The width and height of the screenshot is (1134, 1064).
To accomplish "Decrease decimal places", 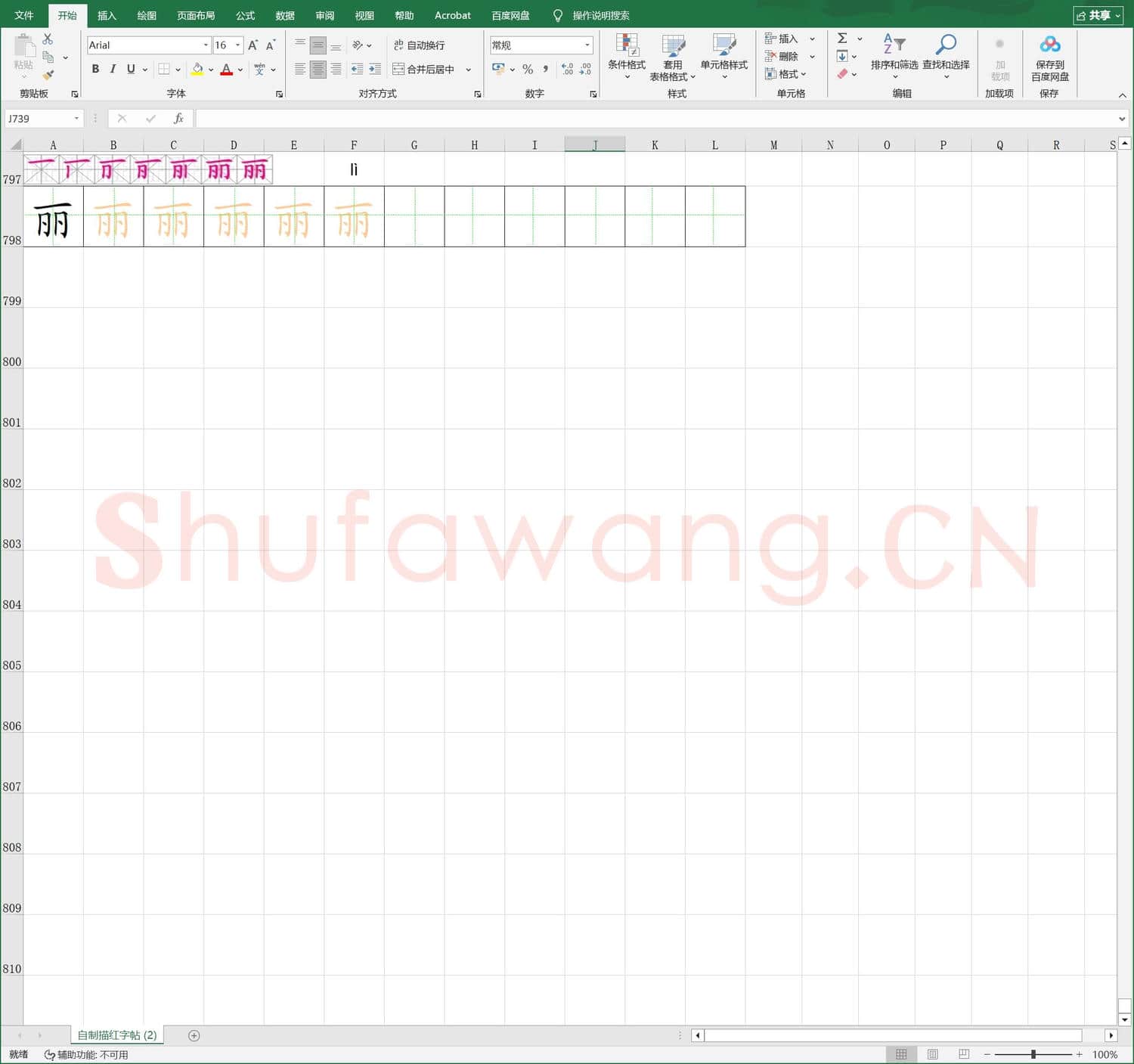I will (x=585, y=69).
